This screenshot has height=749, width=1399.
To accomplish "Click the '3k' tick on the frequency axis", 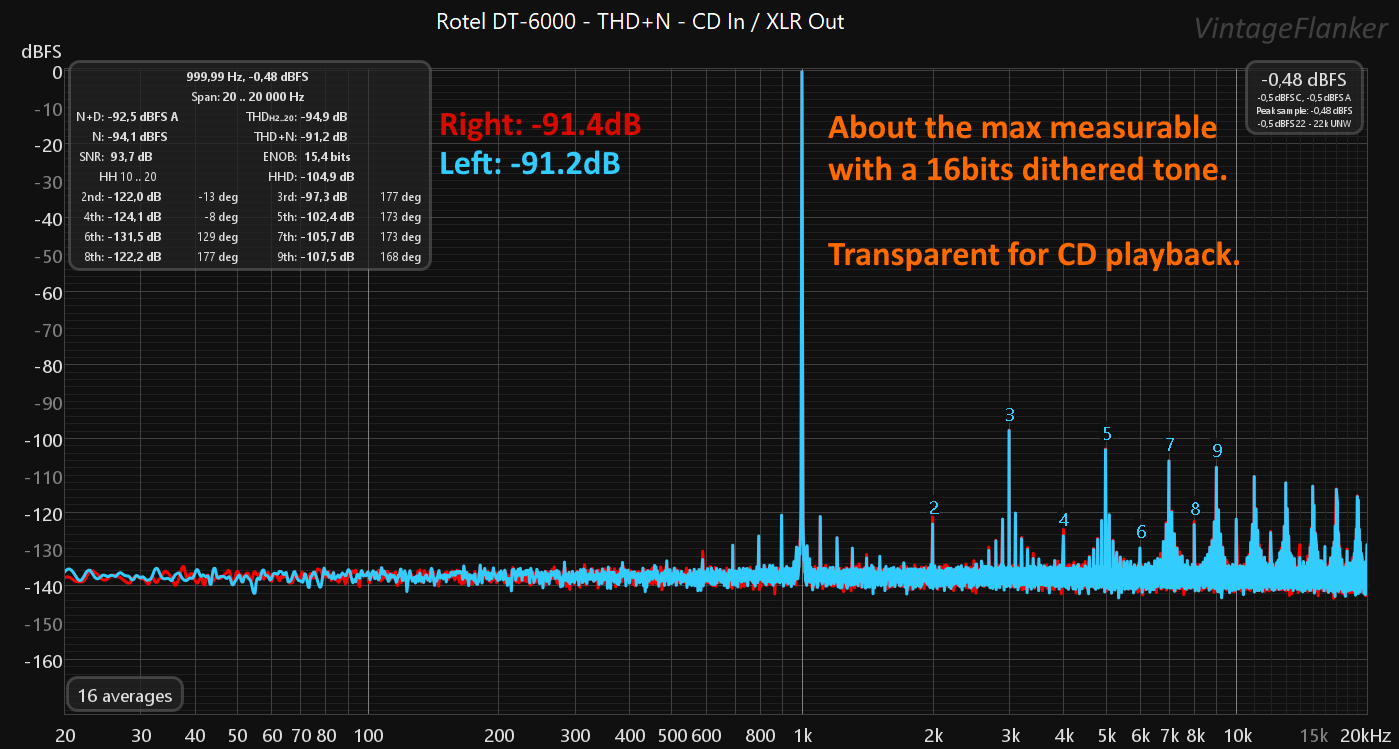I will 1010,735.
